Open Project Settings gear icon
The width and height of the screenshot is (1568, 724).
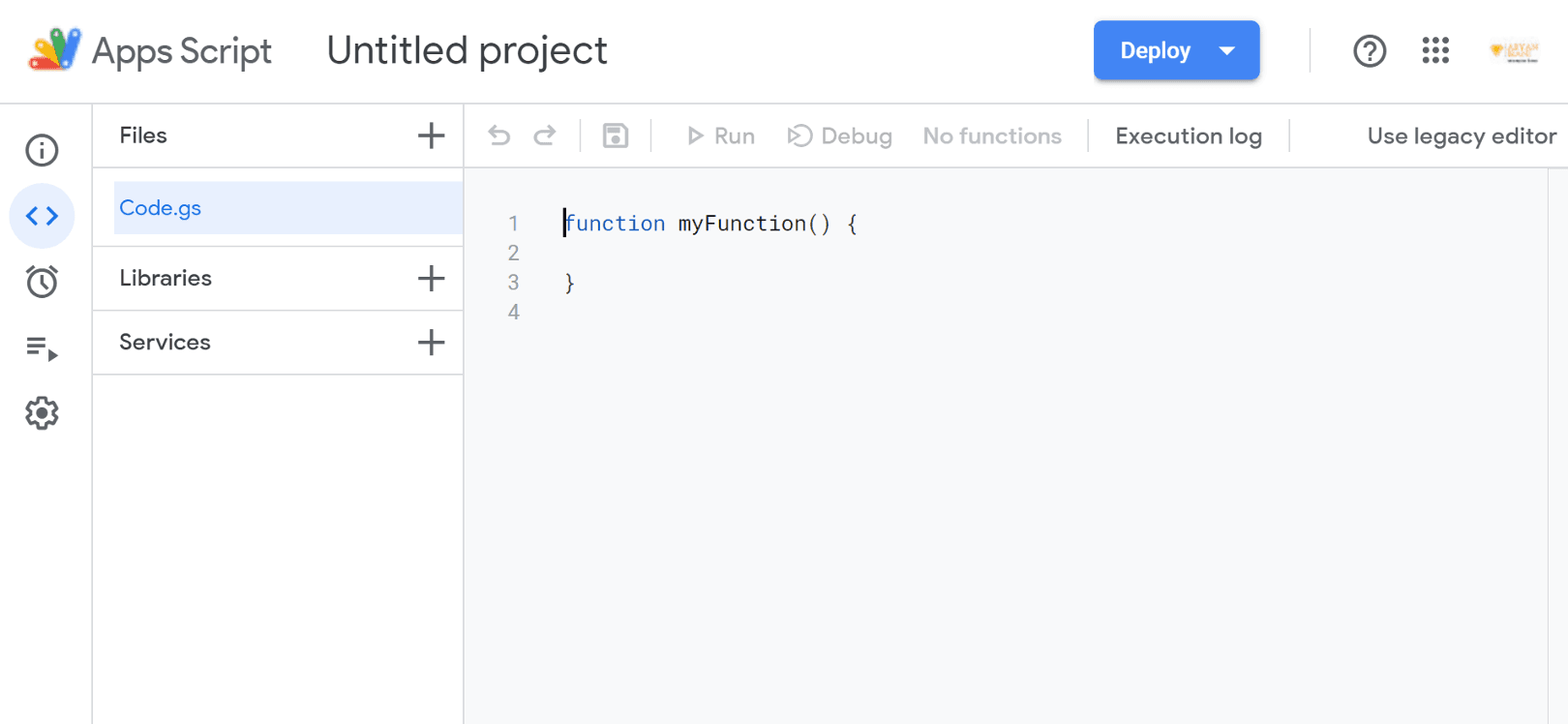click(x=42, y=413)
